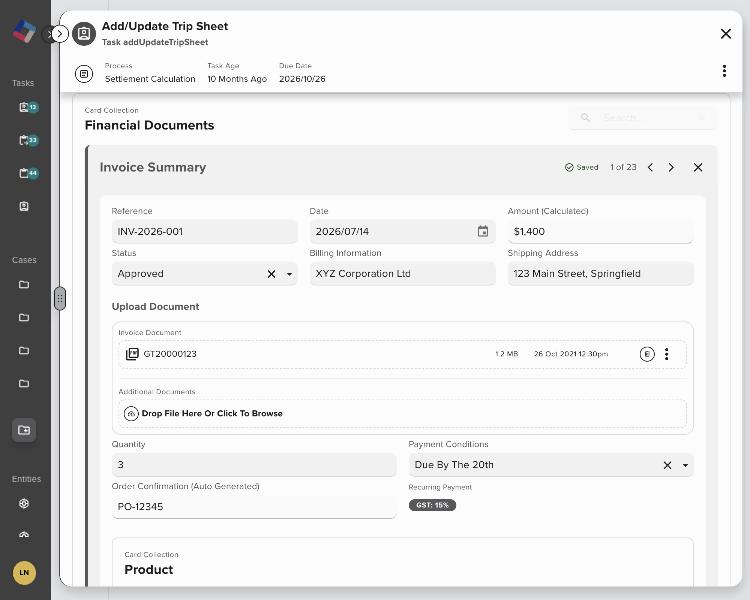This screenshot has height=600, width=750.
Task: Click the Add/Update Trip Sheet task icon
Action: pos(84,34)
